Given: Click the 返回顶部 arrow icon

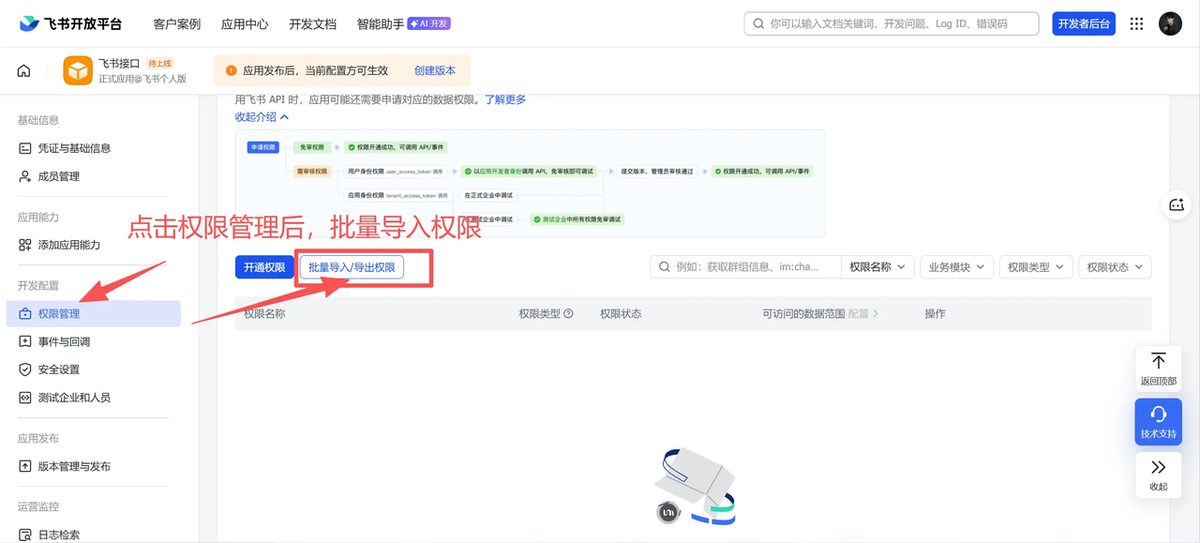Looking at the screenshot, I should click(x=1158, y=361).
